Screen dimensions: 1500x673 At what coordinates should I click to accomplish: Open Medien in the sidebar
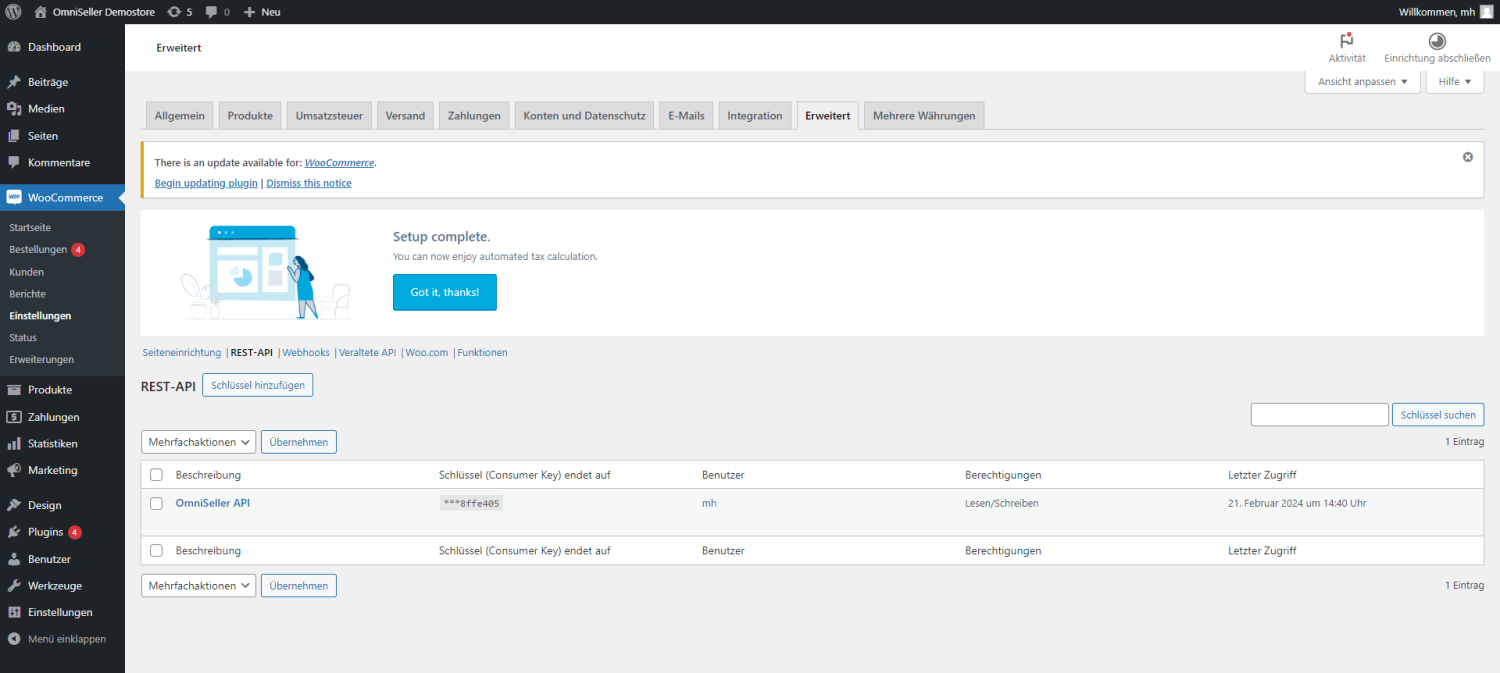click(46, 109)
